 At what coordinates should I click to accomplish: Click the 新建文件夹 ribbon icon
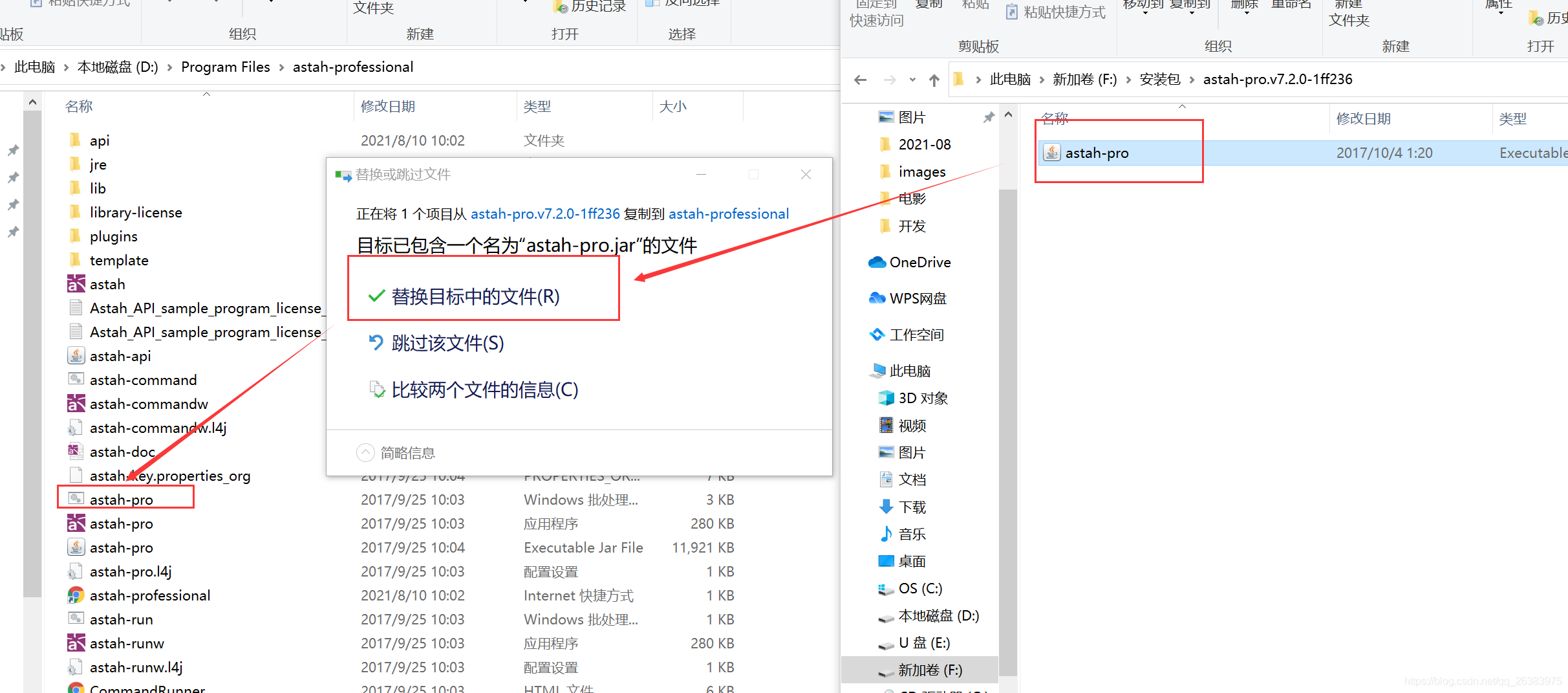(x=1349, y=13)
